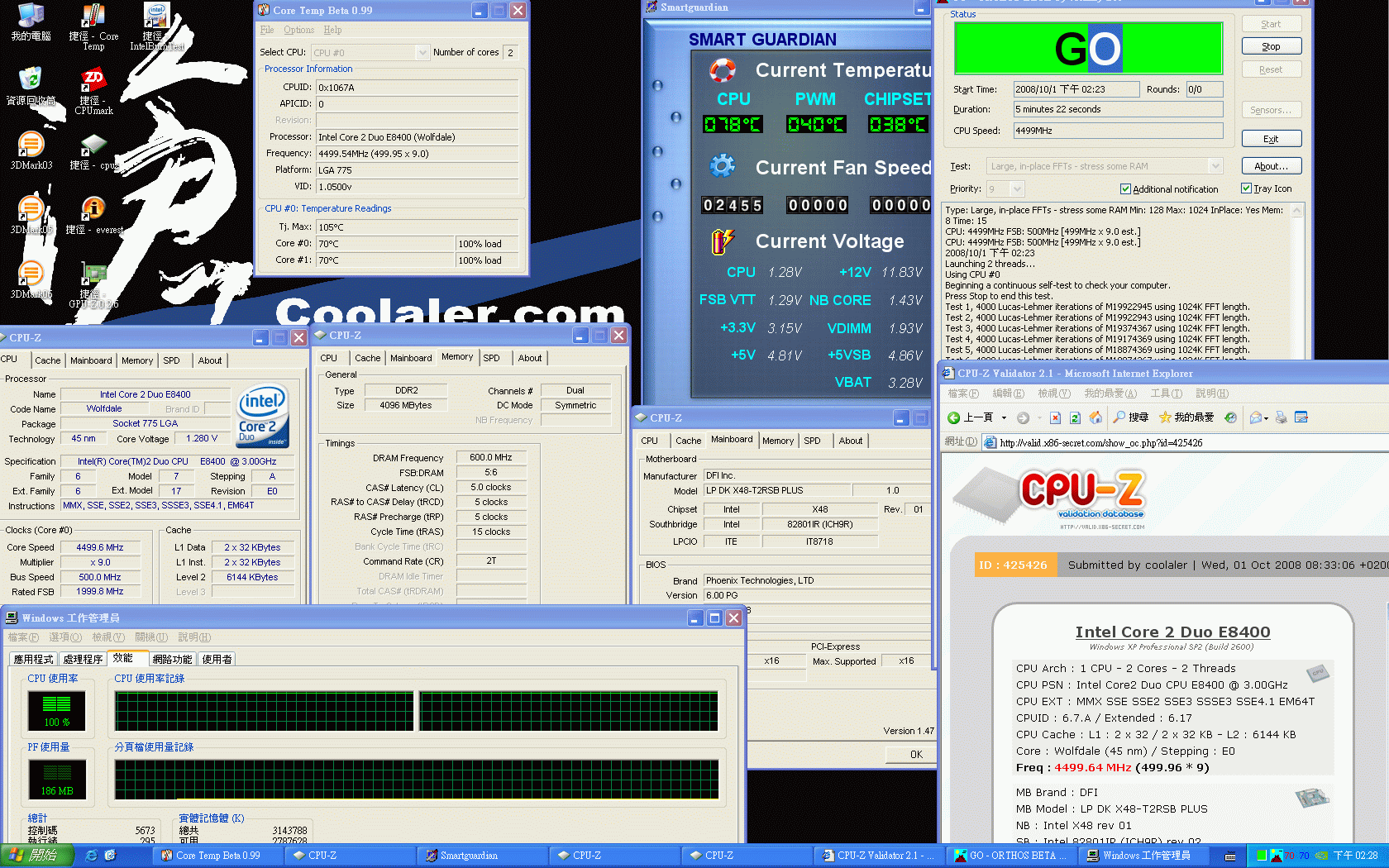Toggle the Tray Icon checkbox in Orthos
The height and width of the screenshot is (868, 1389).
coord(1246,188)
